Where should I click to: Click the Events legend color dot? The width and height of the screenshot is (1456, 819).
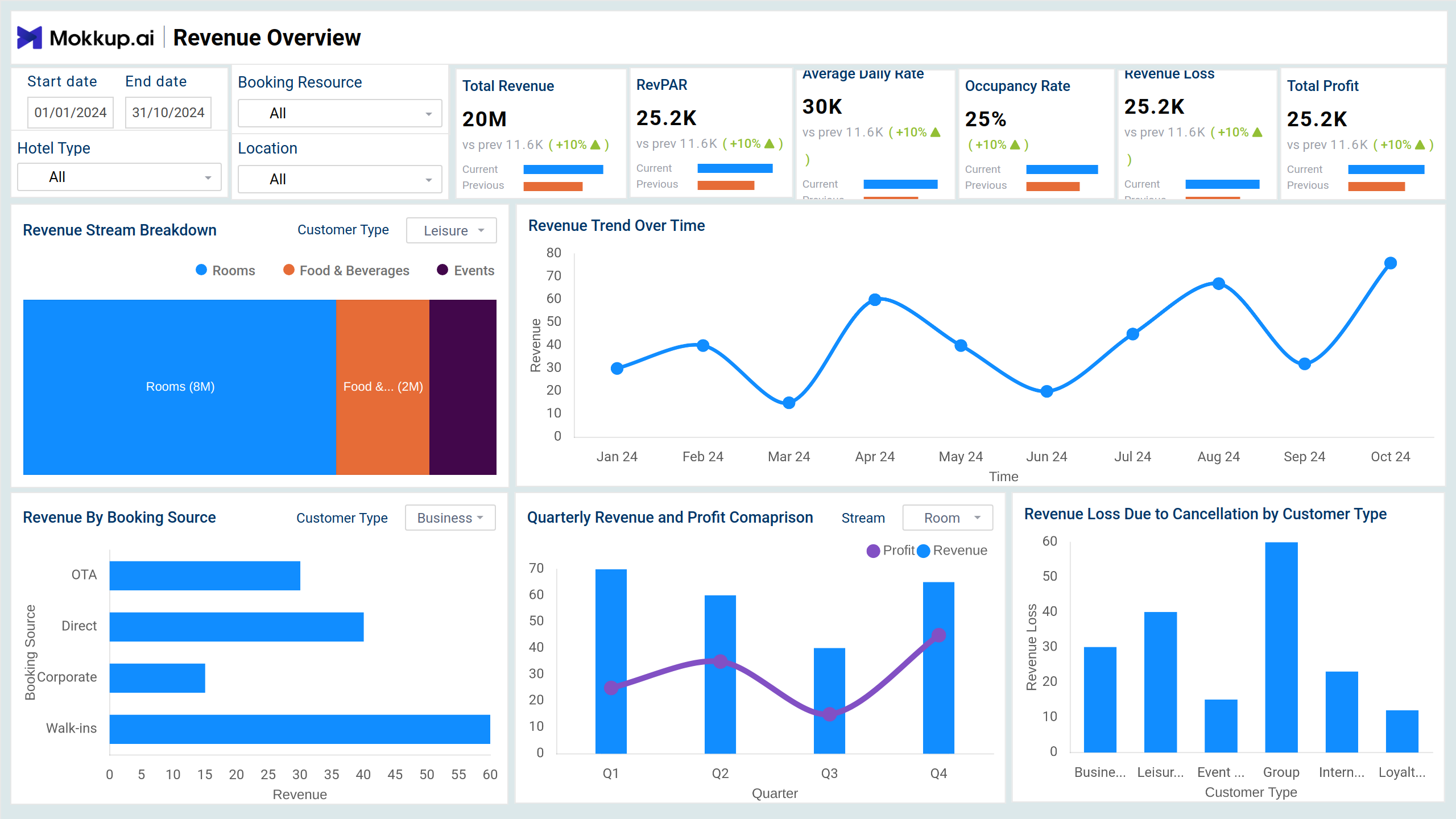pos(442,270)
